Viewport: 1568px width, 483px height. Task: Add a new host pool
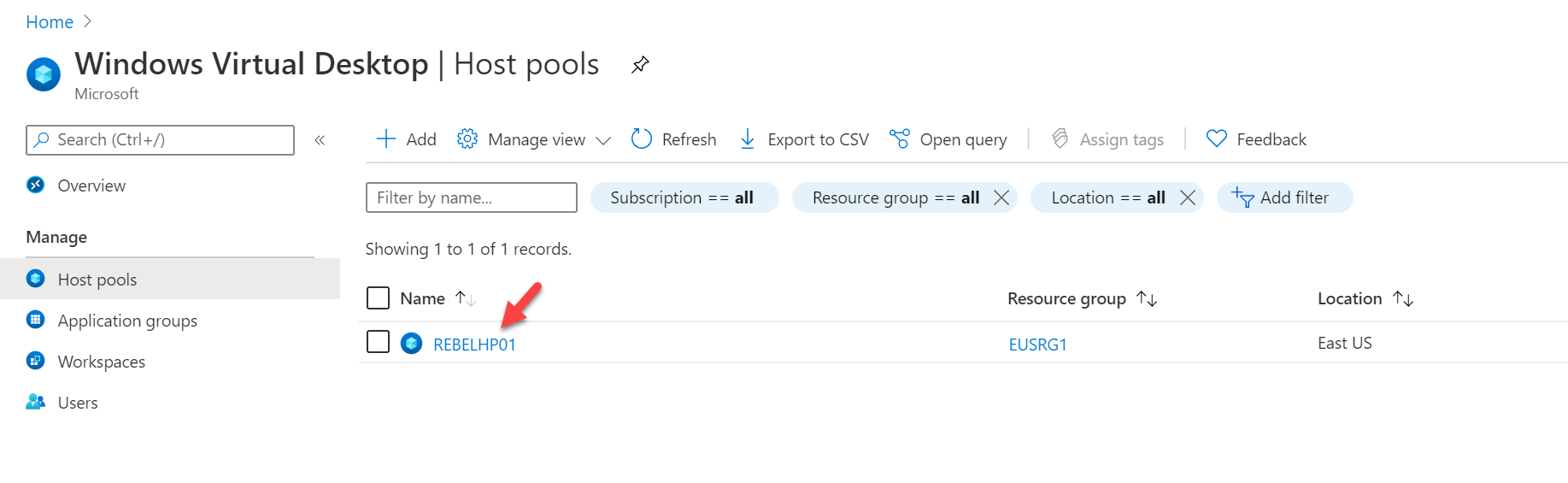(406, 139)
